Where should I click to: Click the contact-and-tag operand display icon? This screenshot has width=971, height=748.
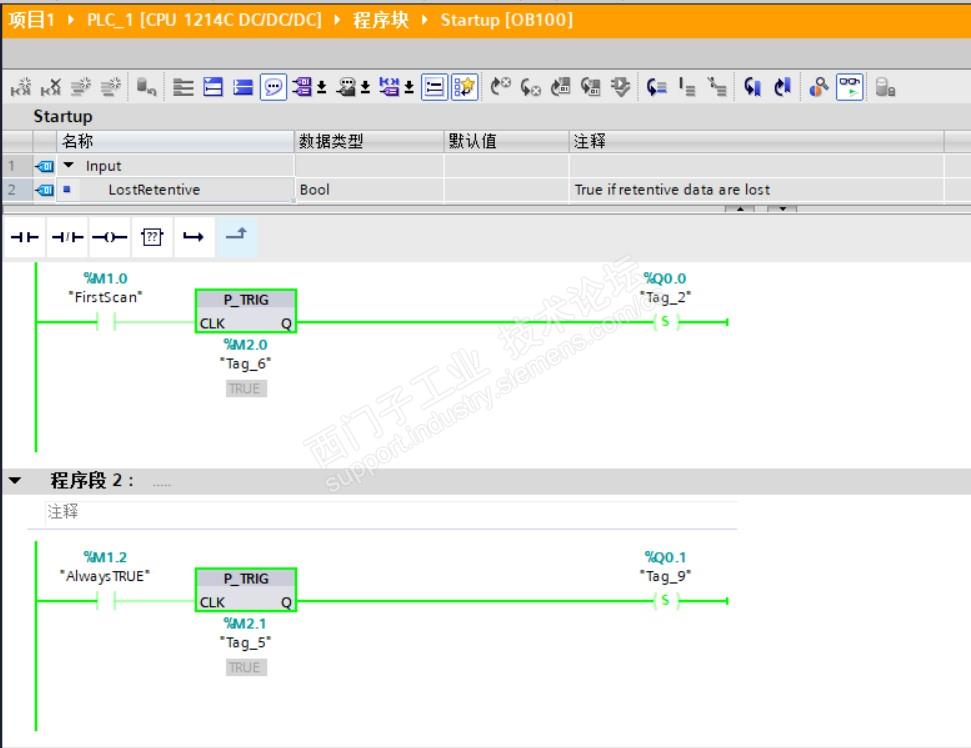point(390,87)
